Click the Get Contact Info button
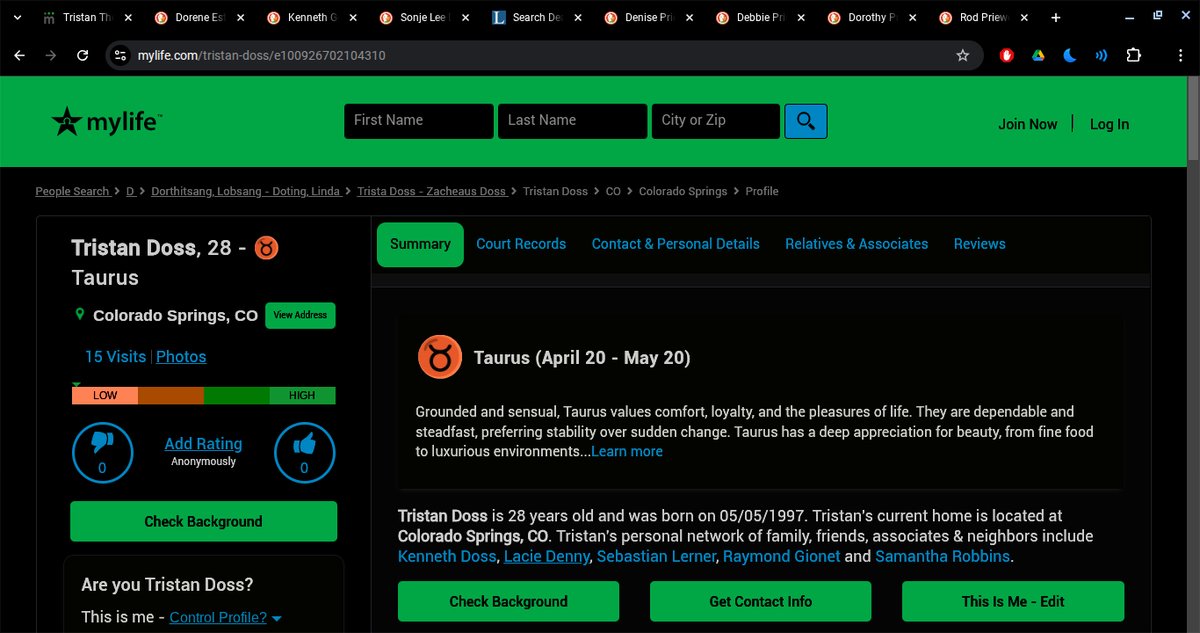Screen dimensions: 1200x633 point(760,602)
